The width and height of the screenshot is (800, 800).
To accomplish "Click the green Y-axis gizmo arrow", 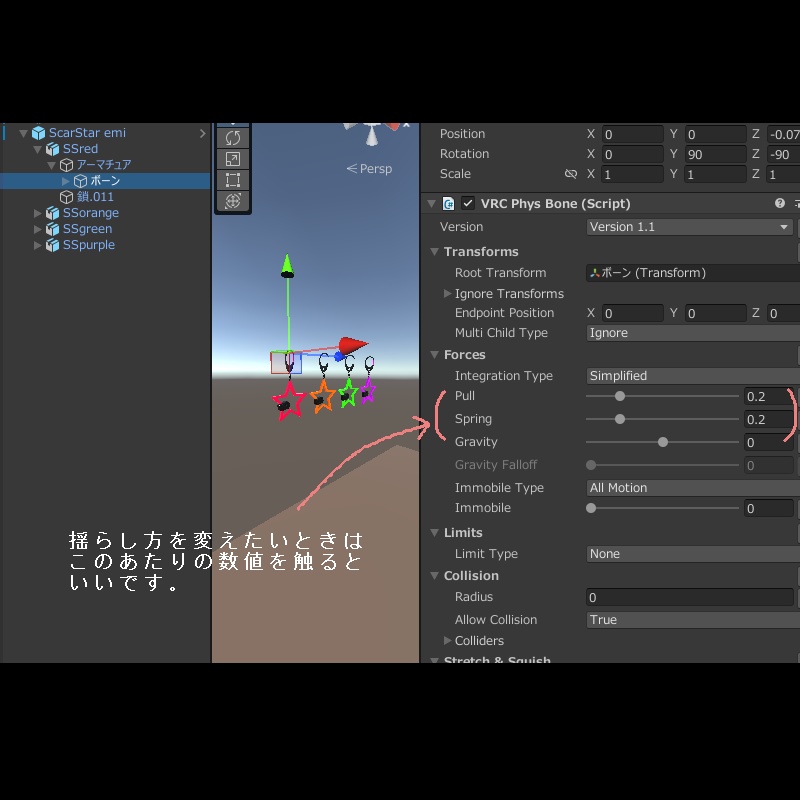I will coord(287,265).
